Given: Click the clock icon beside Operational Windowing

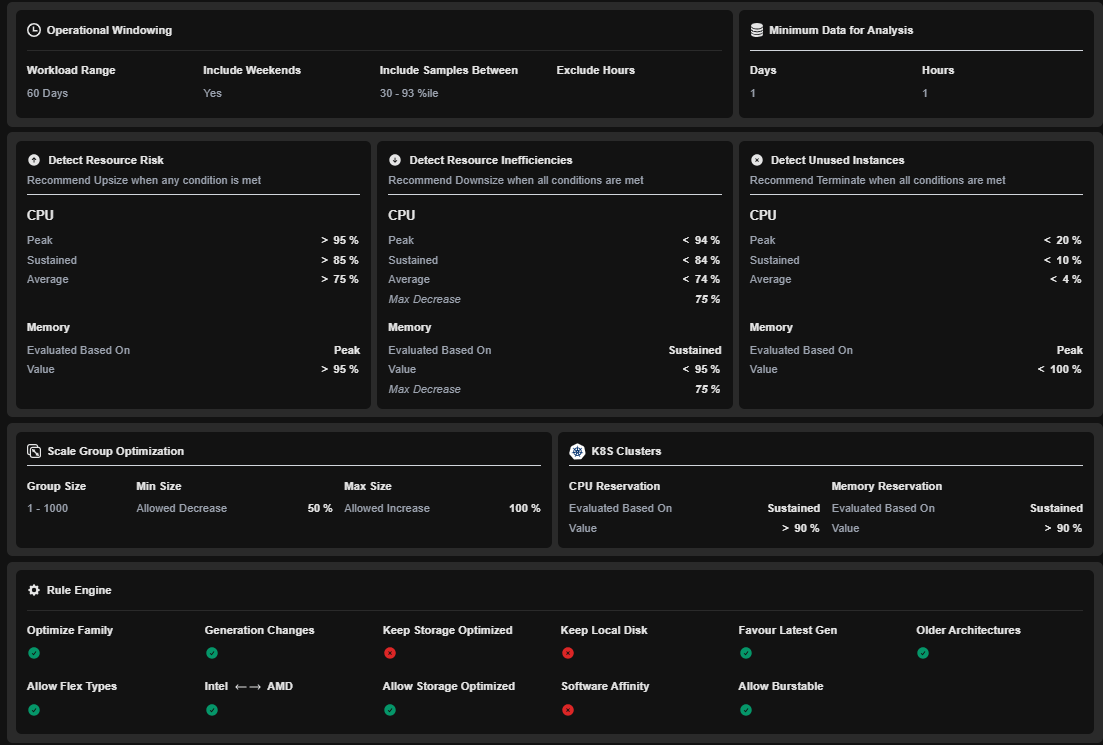Looking at the screenshot, I should (34, 30).
